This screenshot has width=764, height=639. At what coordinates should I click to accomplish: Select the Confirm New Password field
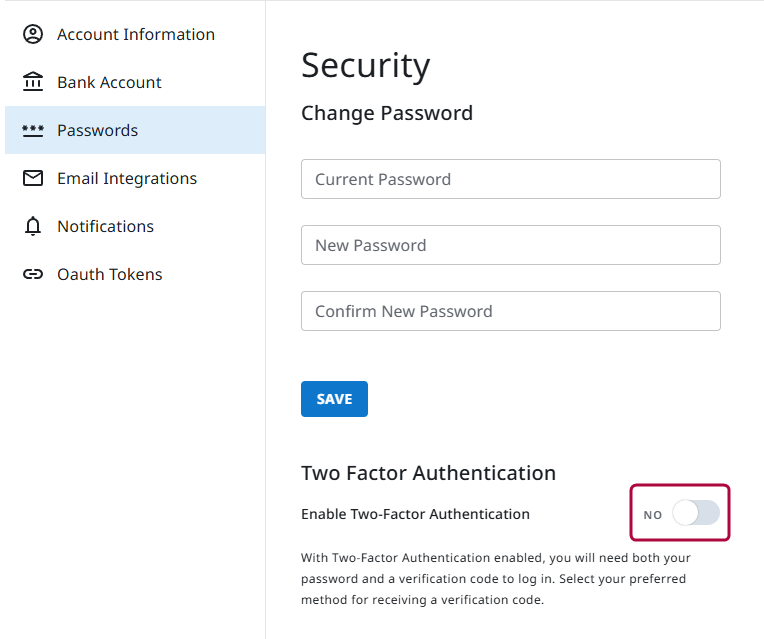point(511,311)
